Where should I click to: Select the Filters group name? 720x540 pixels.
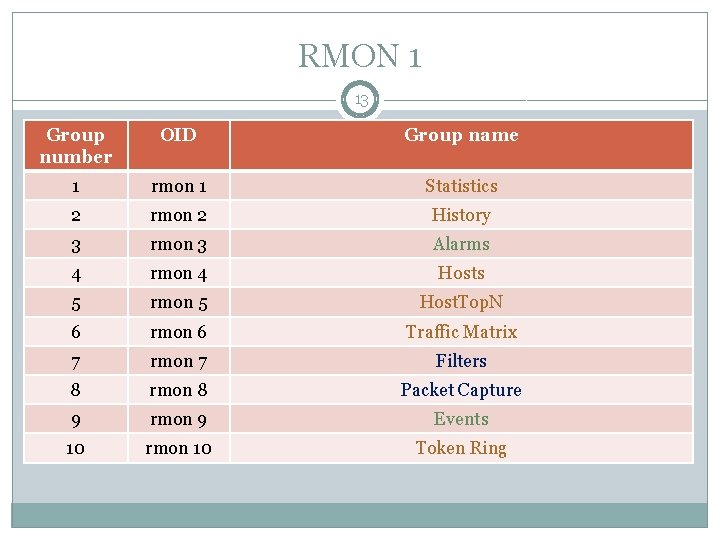coord(461,360)
